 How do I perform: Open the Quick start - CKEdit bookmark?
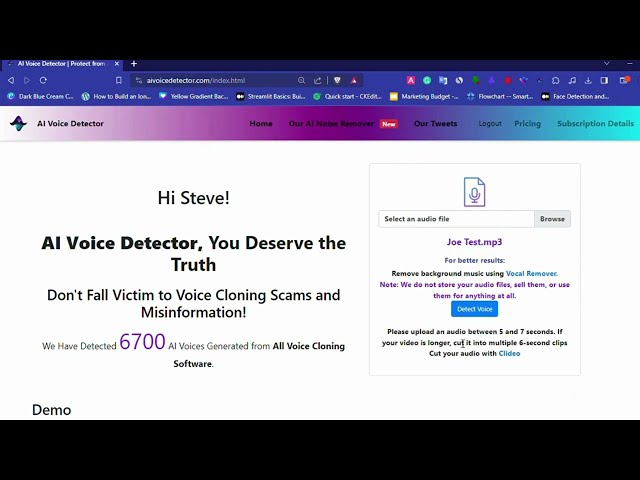pyautogui.click(x=347, y=96)
